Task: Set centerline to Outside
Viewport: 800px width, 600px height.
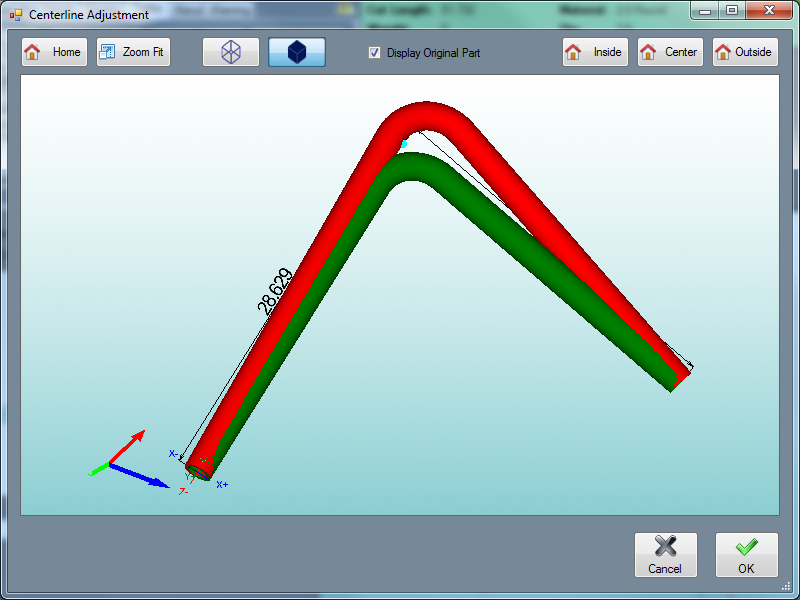Action: 745,52
